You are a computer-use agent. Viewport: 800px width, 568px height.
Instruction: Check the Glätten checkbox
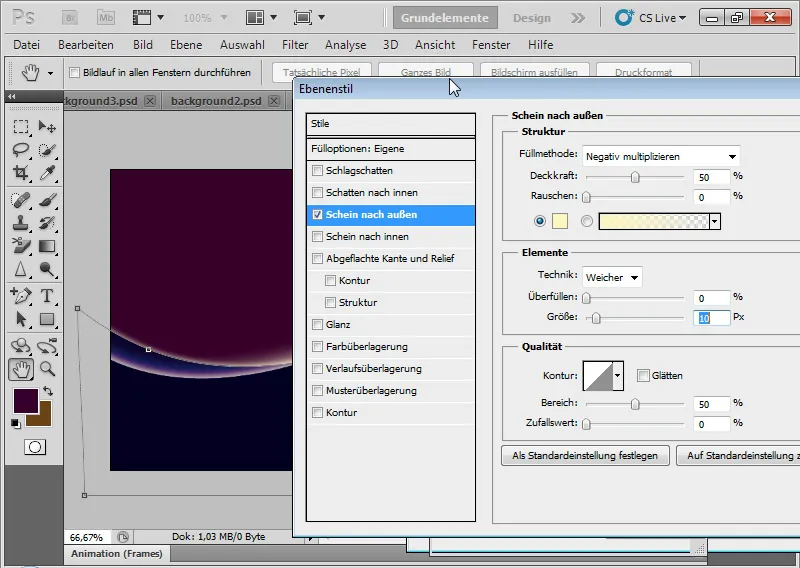(x=643, y=376)
